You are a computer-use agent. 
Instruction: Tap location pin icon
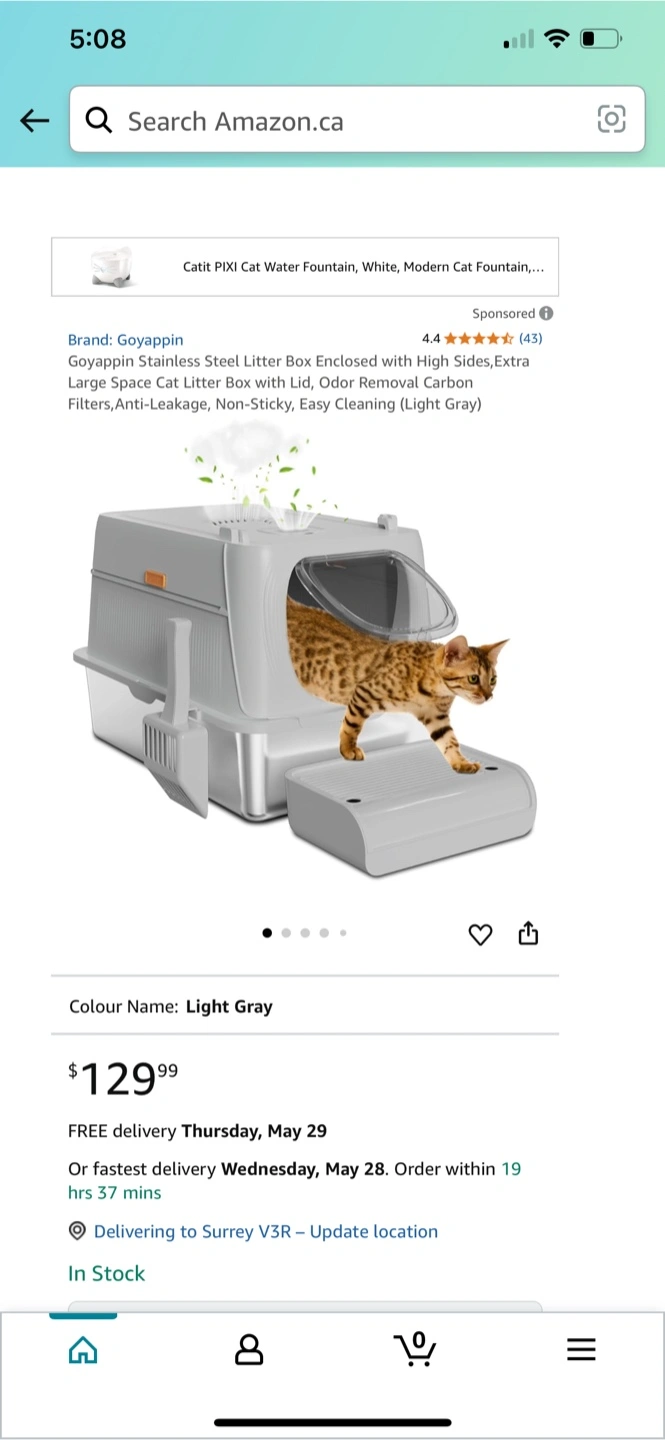(x=77, y=1231)
